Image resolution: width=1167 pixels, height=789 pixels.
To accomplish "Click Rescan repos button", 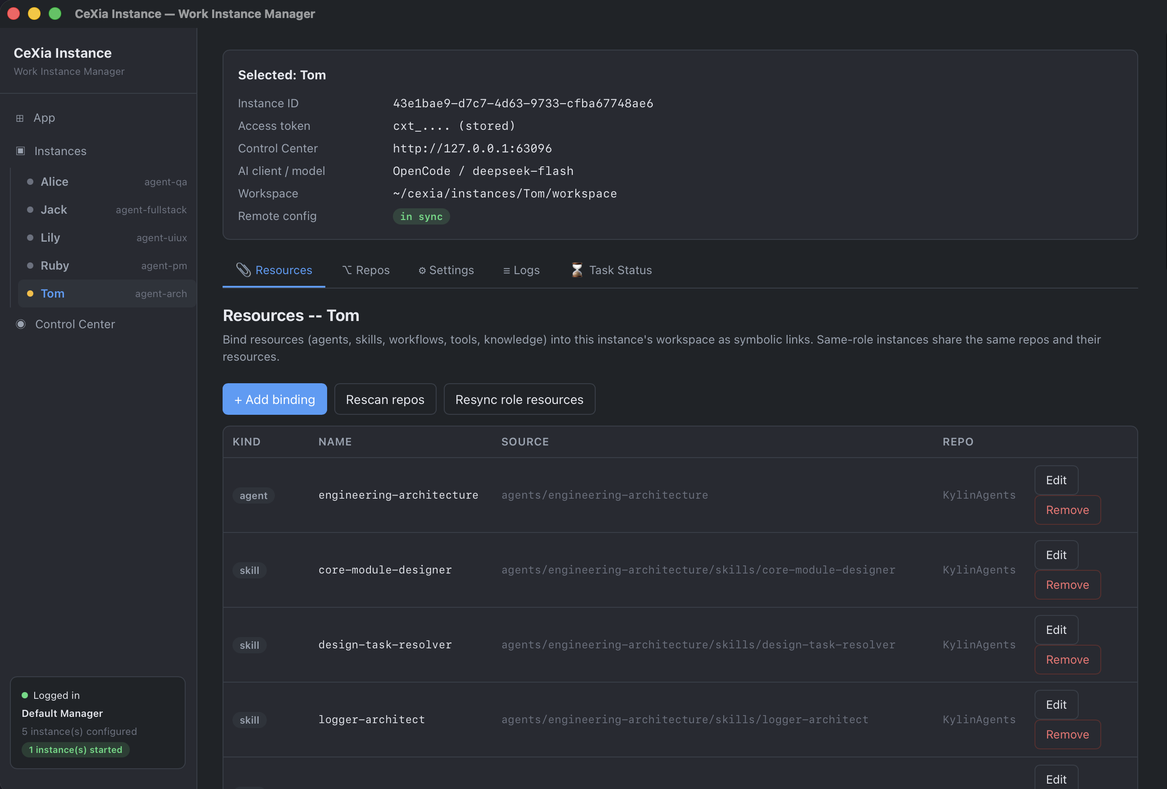I will [385, 400].
